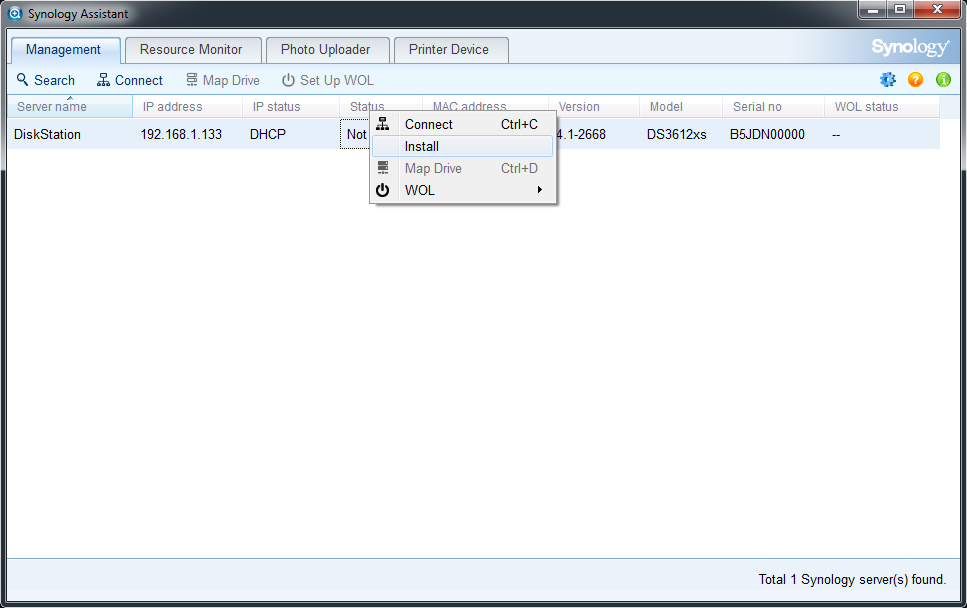Viewport: 967px width, 608px height.
Task: Click the Connect network toolbar icon
Action: click(104, 80)
